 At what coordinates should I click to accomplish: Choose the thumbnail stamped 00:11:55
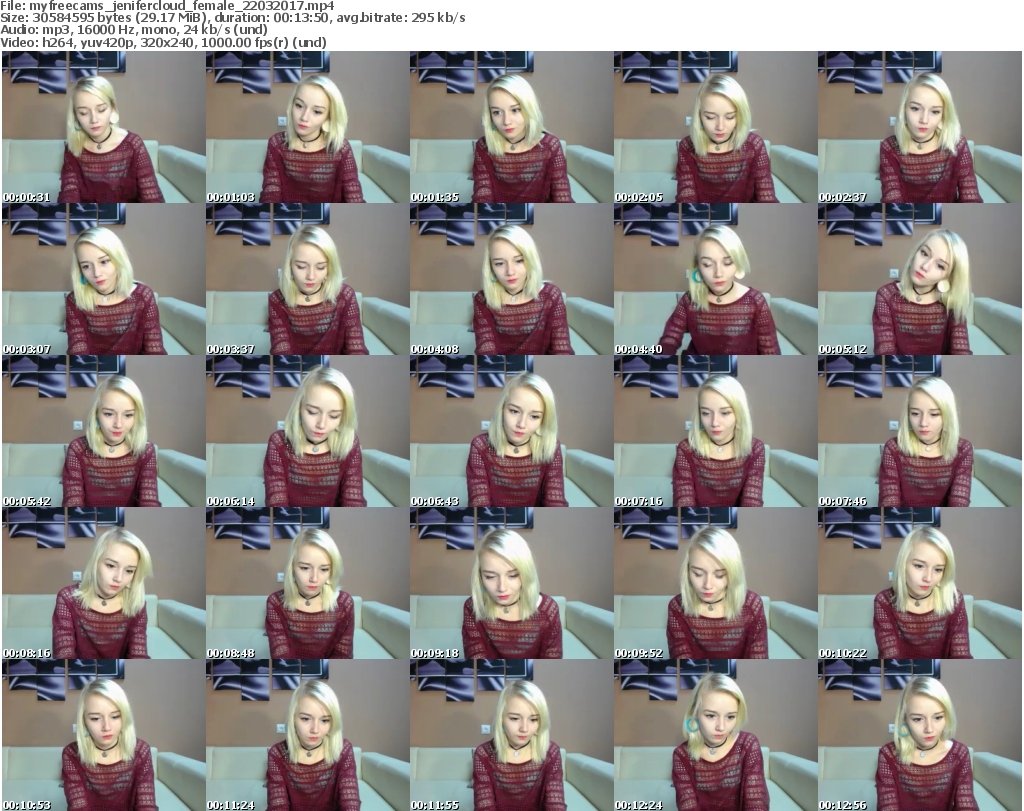point(511,735)
